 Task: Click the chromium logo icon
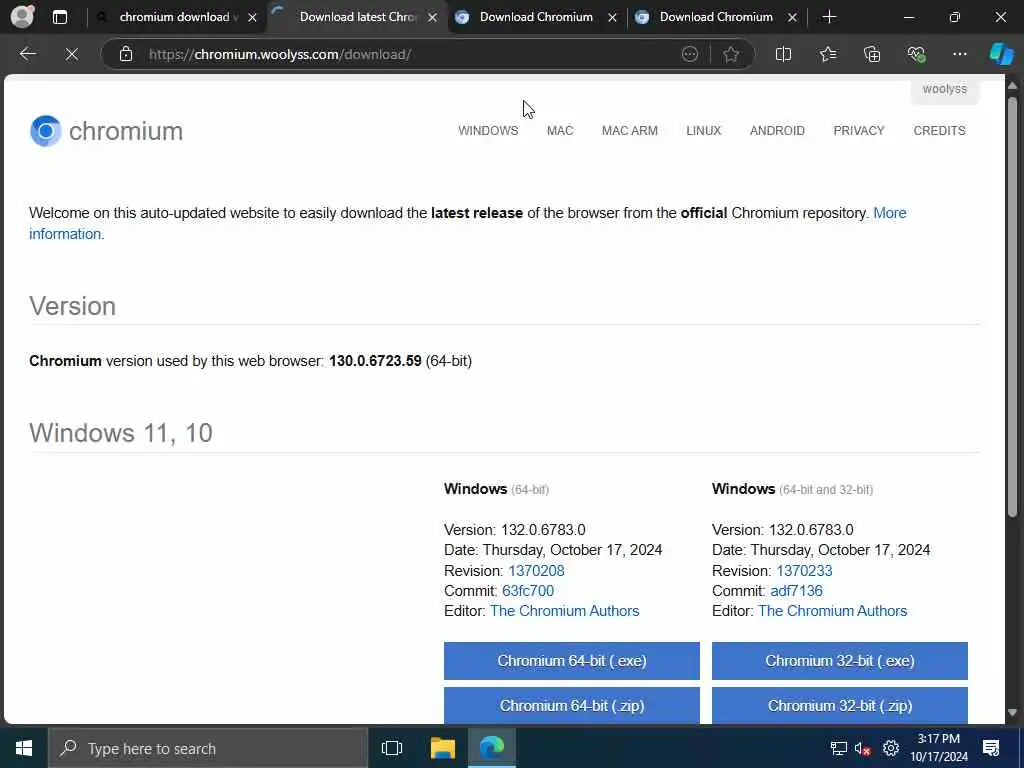coord(46,131)
